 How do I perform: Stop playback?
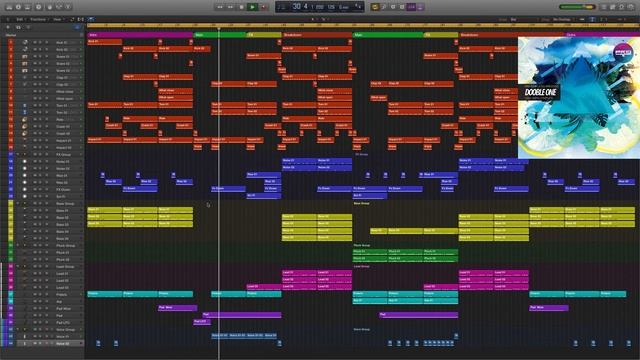(242, 7)
